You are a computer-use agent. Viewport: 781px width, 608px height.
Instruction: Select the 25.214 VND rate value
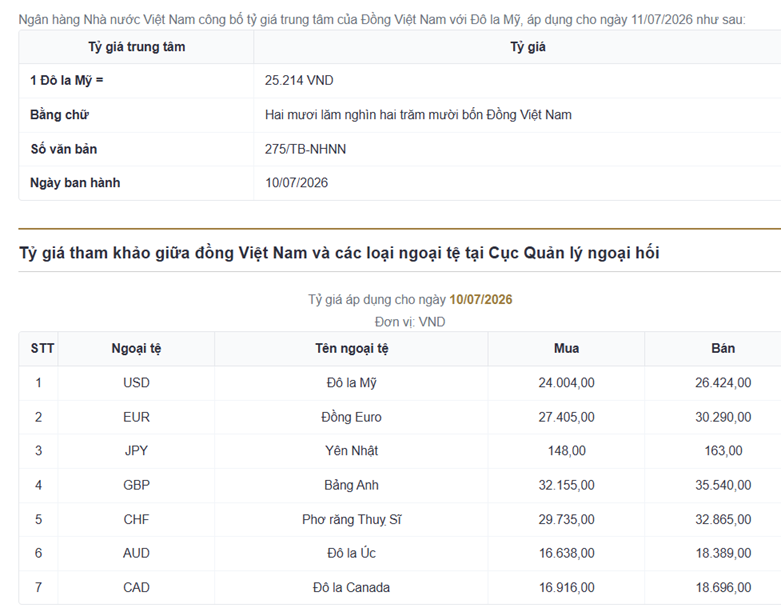pos(299,80)
